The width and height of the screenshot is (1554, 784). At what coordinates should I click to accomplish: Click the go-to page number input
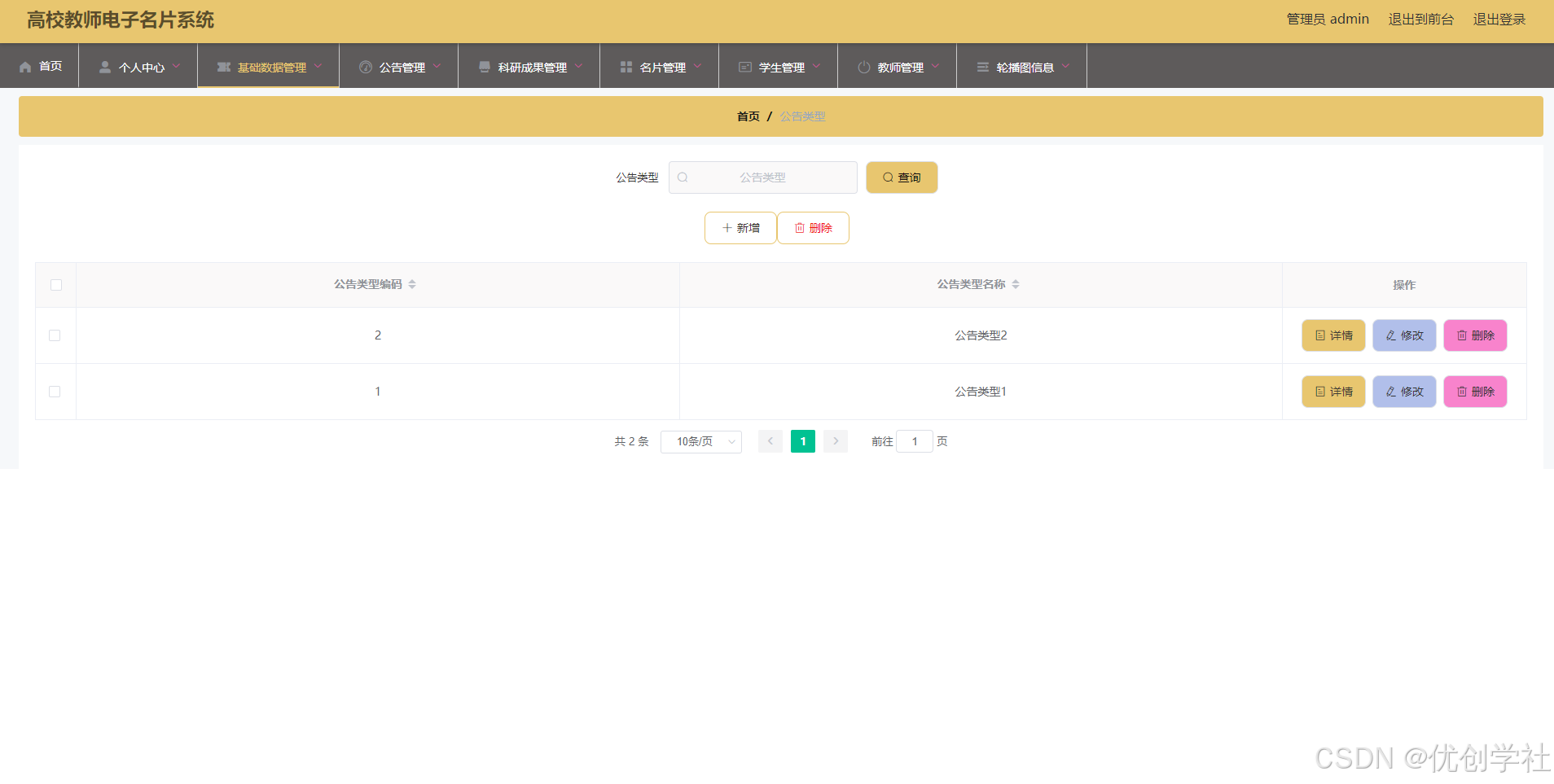tap(915, 441)
